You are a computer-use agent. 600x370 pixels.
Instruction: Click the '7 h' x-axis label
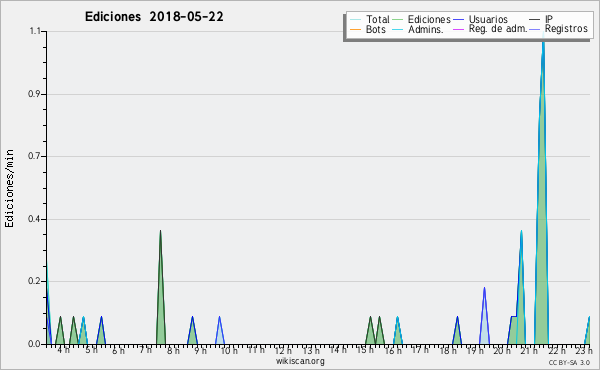[145, 350]
